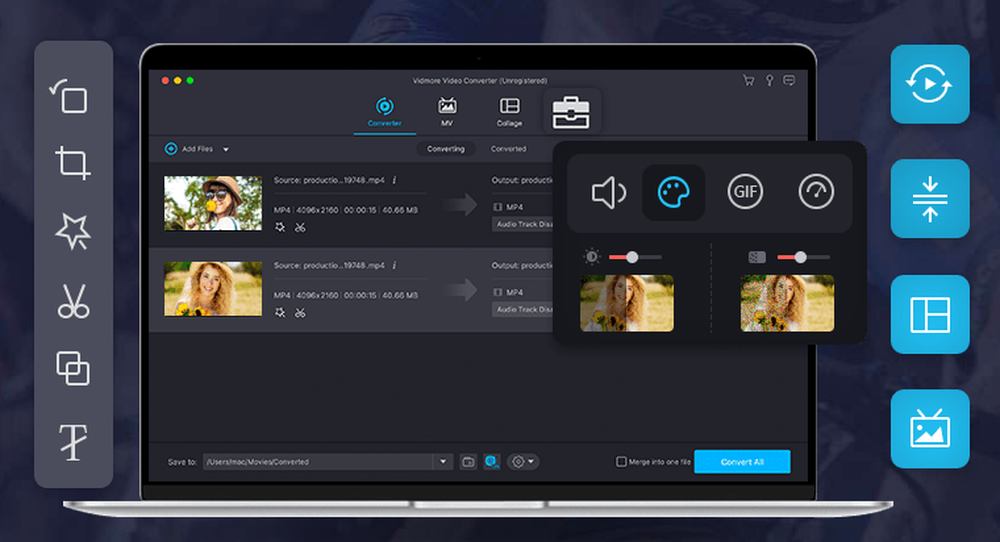This screenshot has width=1000, height=542.
Task: Open the output folder icon
Action: pyautogui.click(x=468, y=462)
